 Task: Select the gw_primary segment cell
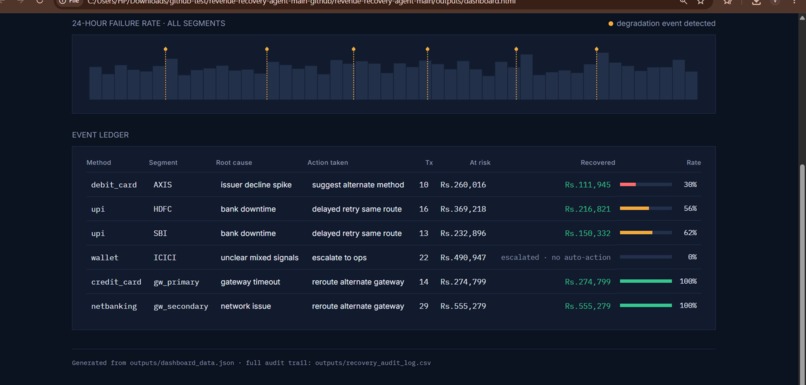coord(176,282)
